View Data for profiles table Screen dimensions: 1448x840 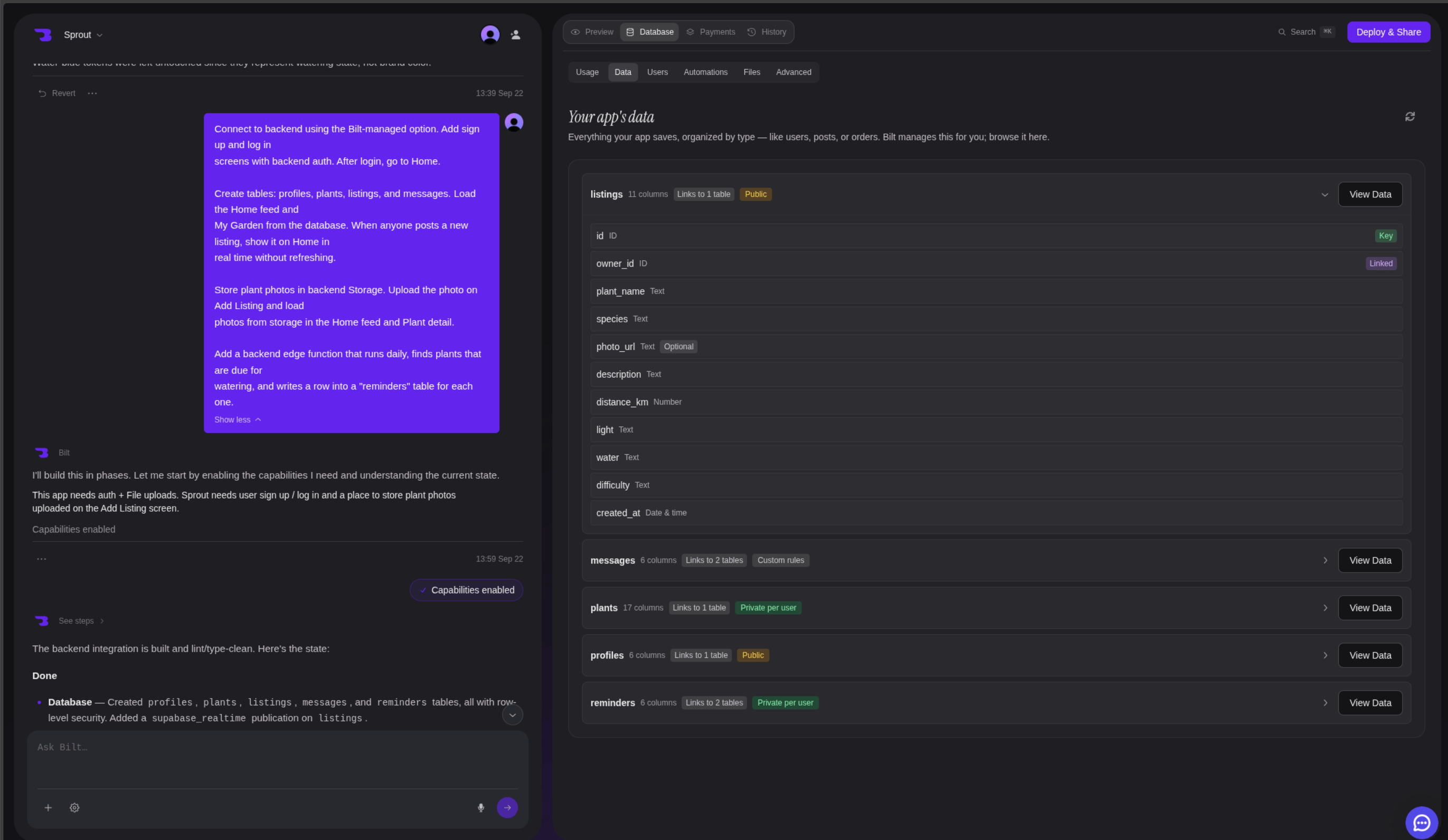tap(1370, 655)
